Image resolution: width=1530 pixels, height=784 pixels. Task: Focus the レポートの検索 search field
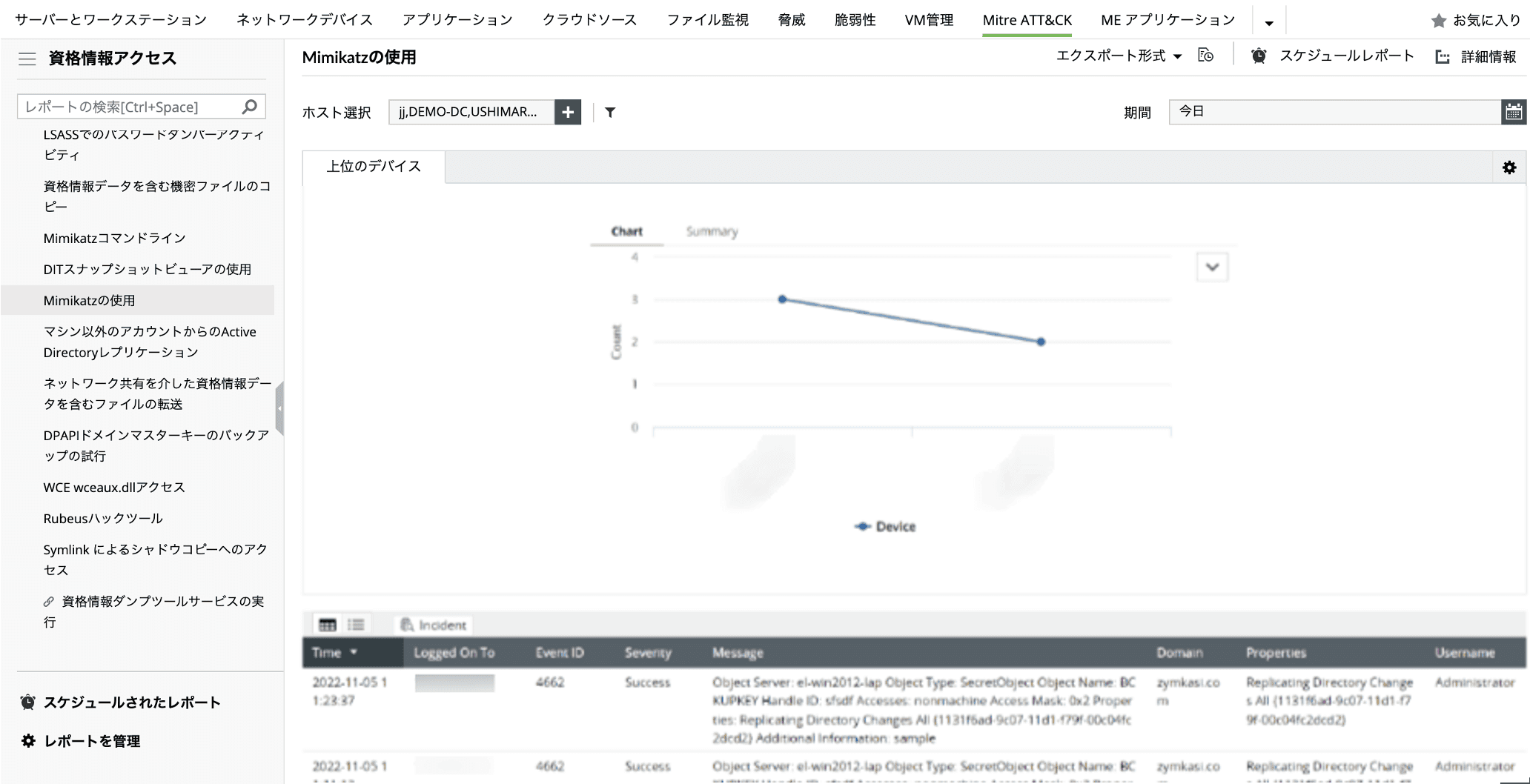tap(130, 107)
